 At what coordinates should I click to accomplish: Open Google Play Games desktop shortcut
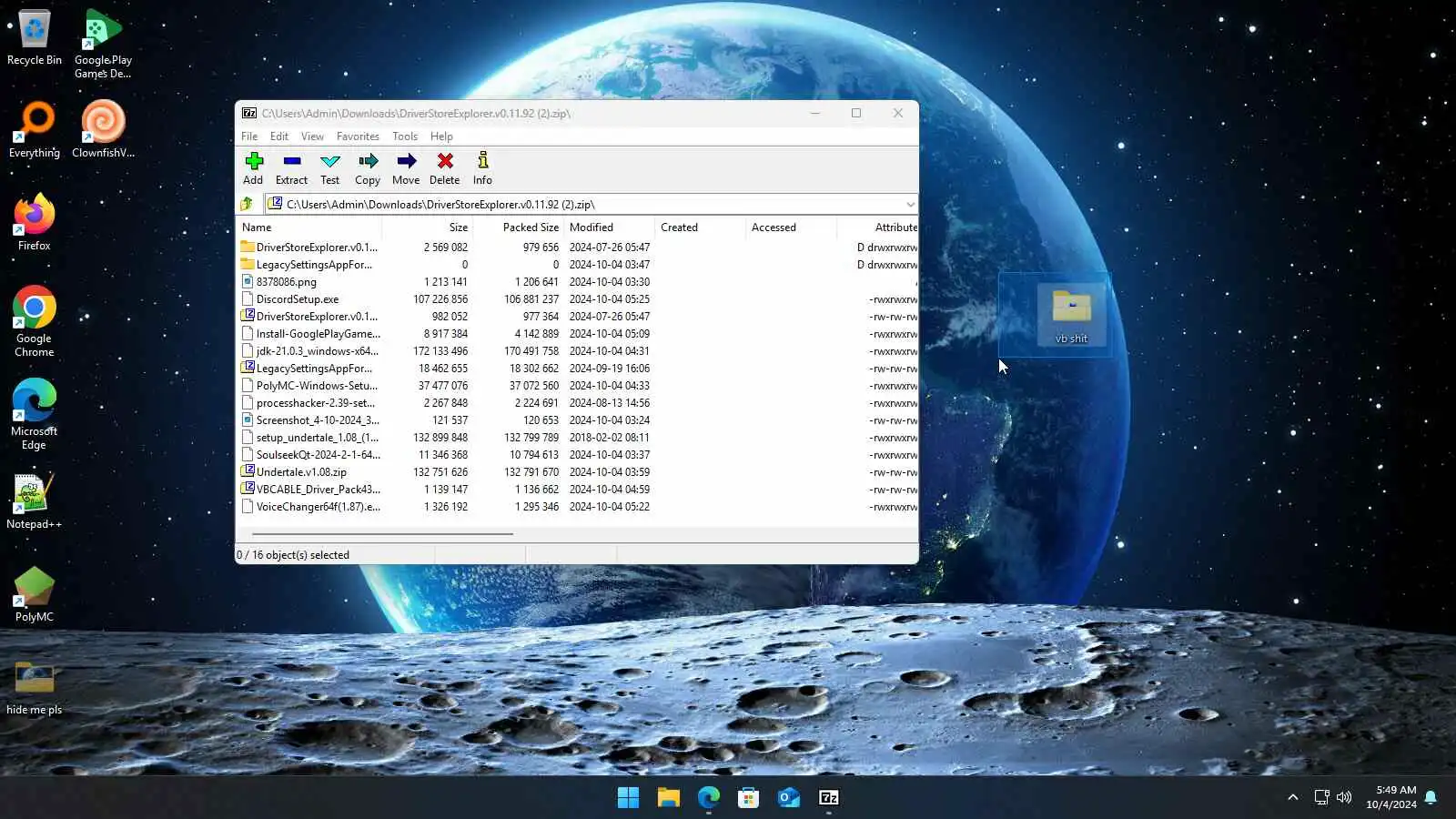click(x=103, y=43)
